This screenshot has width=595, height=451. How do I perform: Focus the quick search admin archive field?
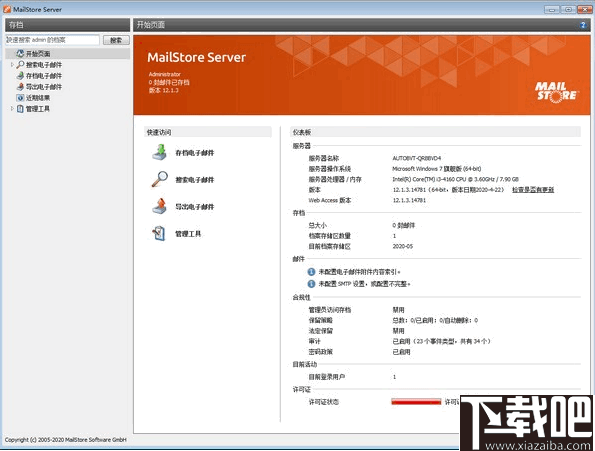[x=52, y=40]
